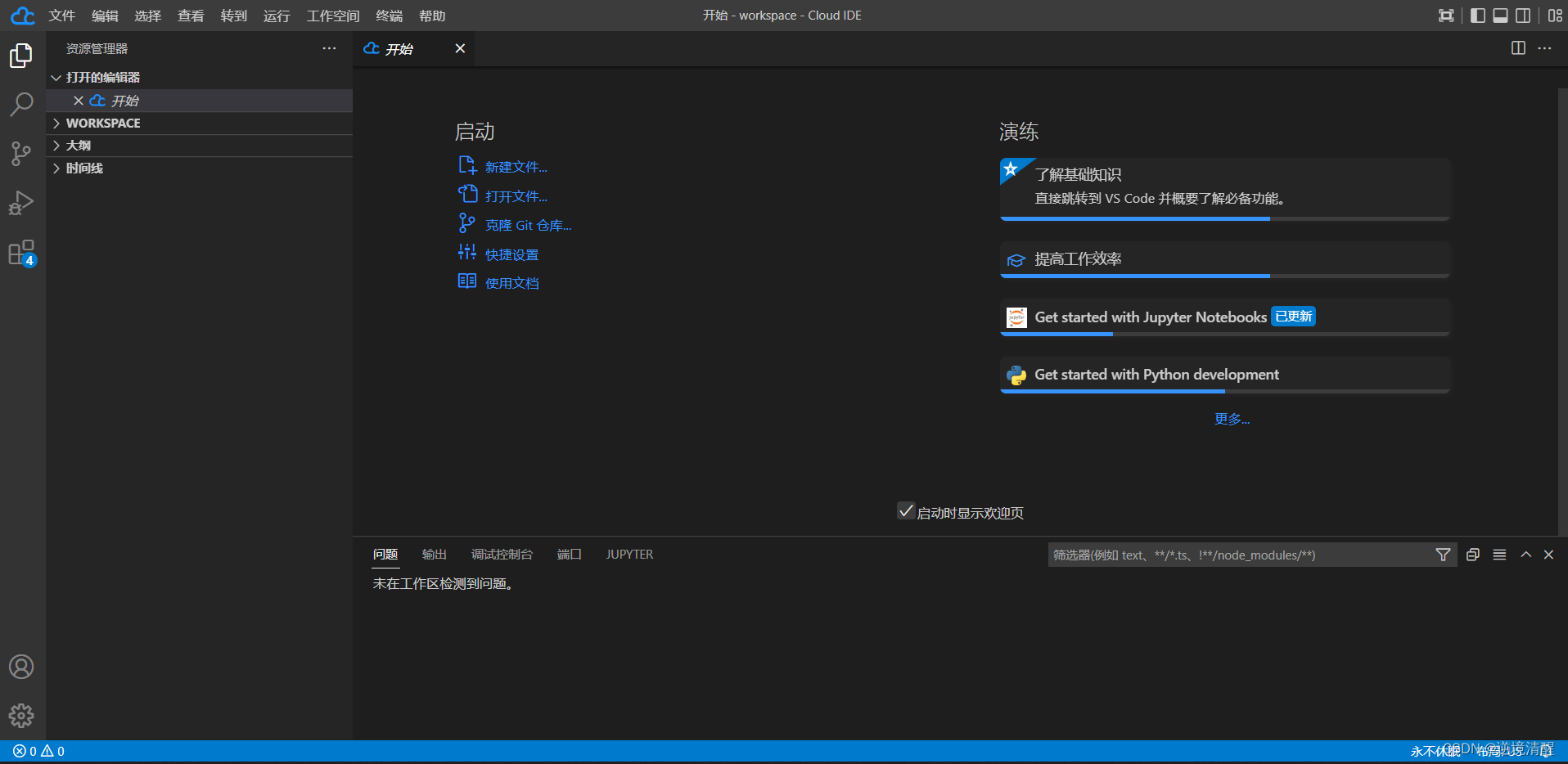Open the Search view in activity bar

[x=21, y=104]
